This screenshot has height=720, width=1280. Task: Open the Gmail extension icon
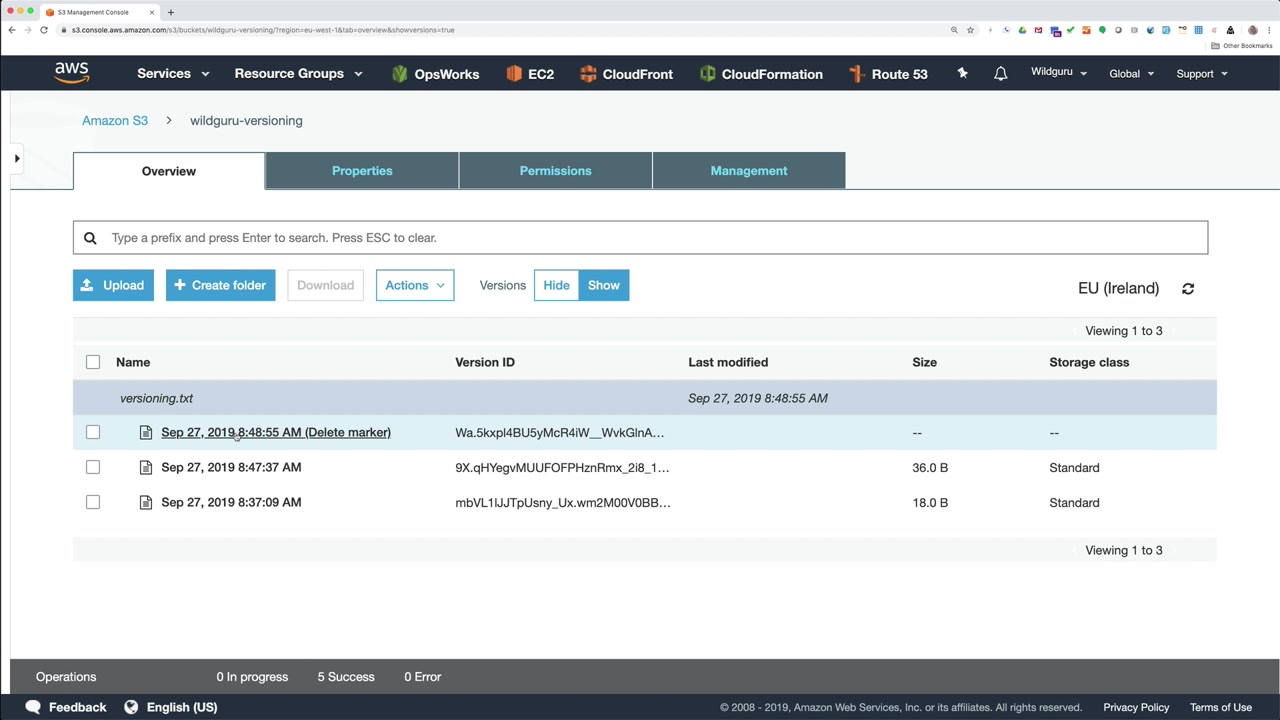coord(1038,30)
